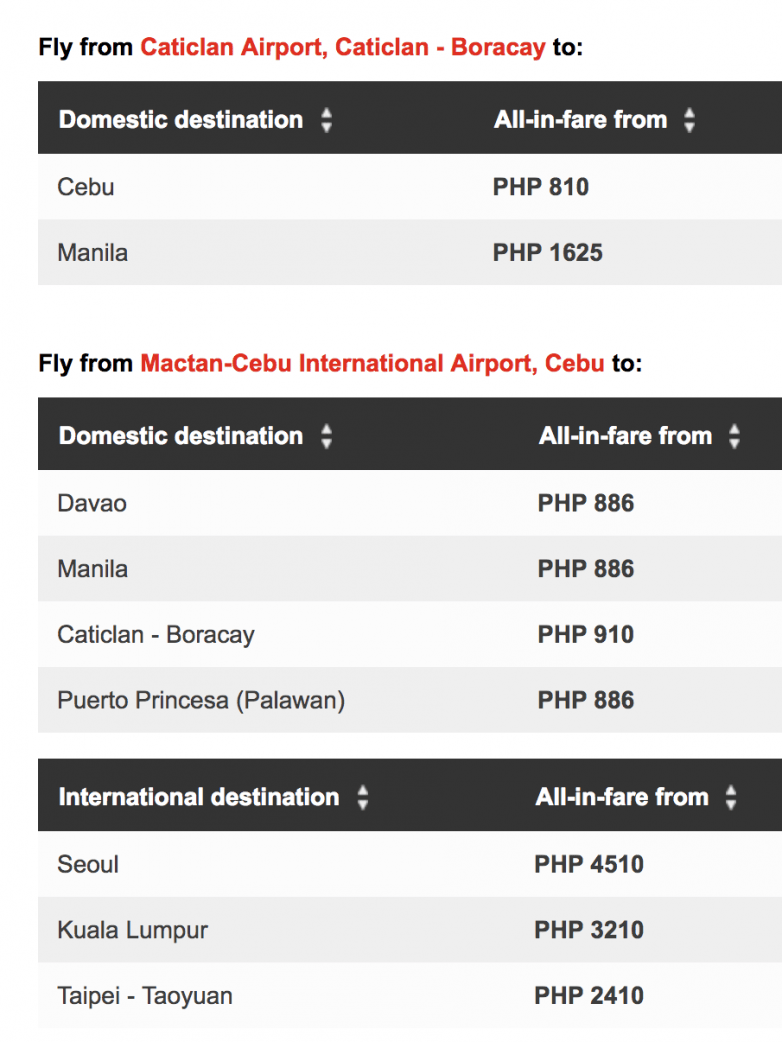This screenshot has height=1042, width=782.
Task: Select the Seoul destination row
Action: point(88,864)
